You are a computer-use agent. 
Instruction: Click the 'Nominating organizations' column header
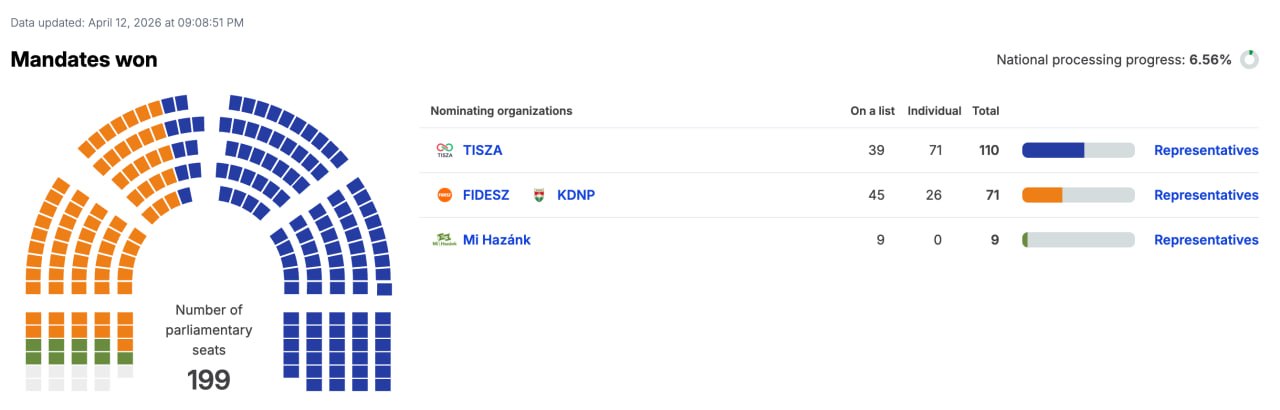coord(501,111)
